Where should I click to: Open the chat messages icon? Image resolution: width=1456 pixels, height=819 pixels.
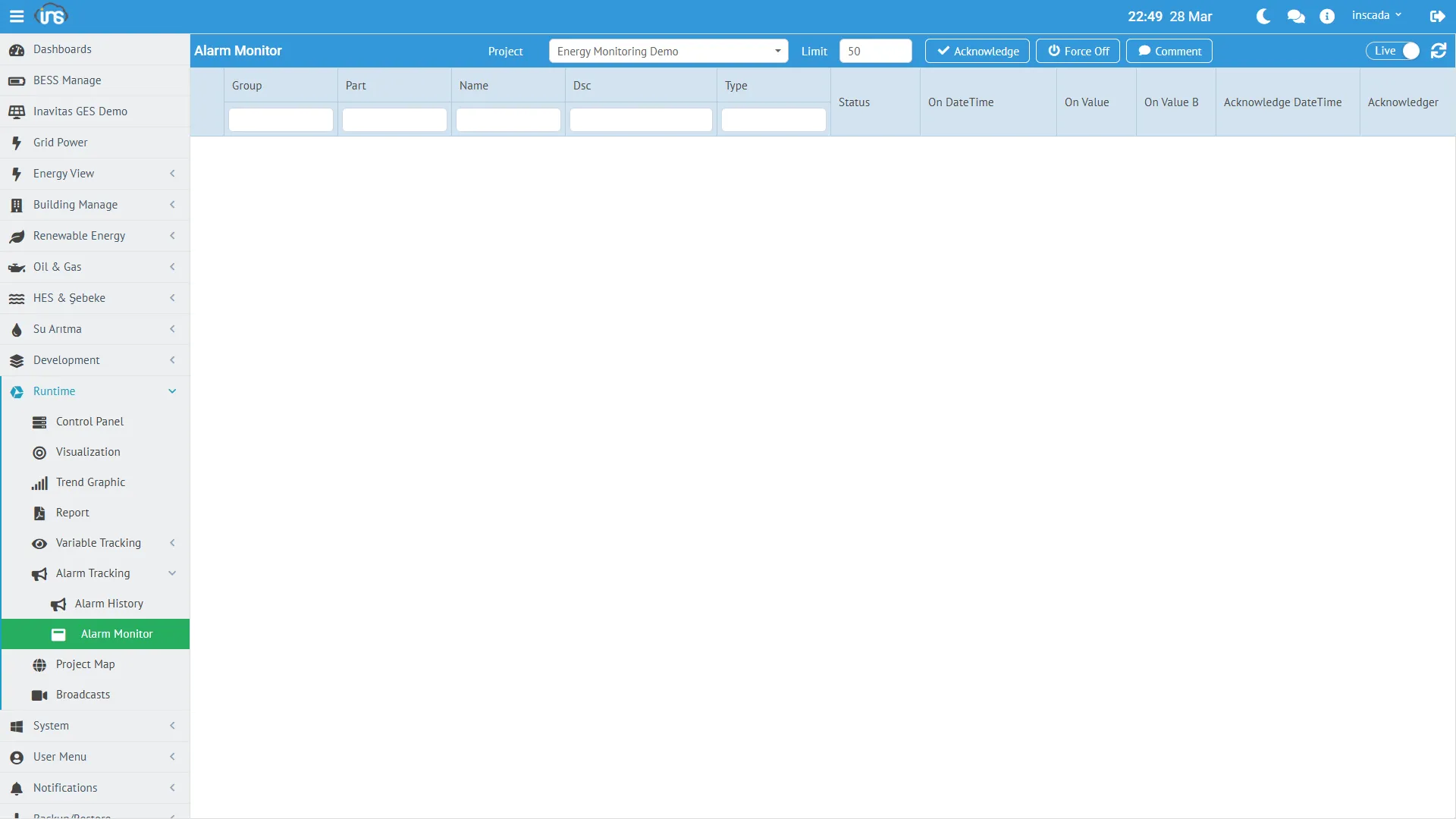coord(1295,16)
